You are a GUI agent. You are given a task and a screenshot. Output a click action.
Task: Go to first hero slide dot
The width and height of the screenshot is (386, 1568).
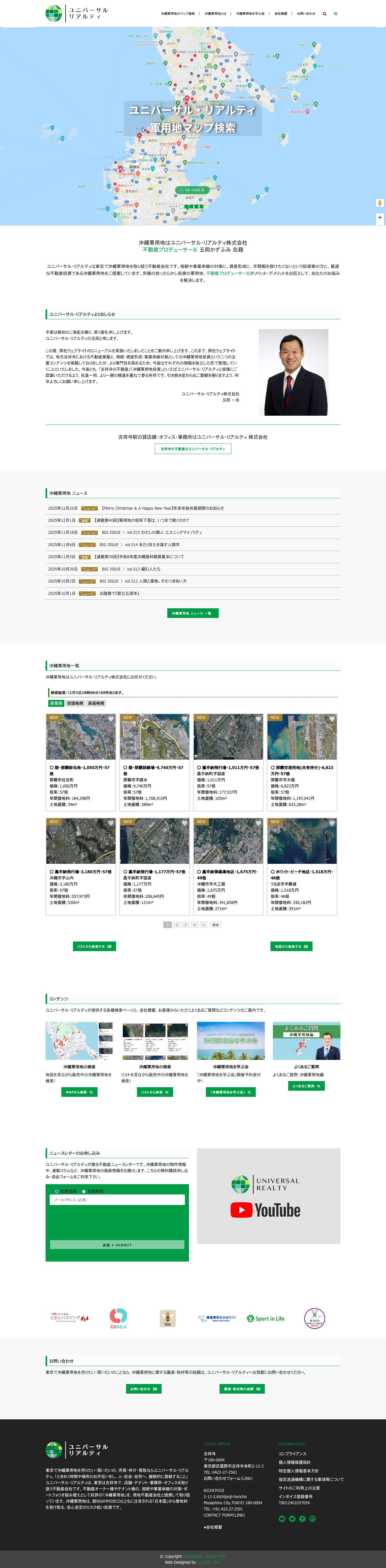pyautogui.click(x=181, y=206)
